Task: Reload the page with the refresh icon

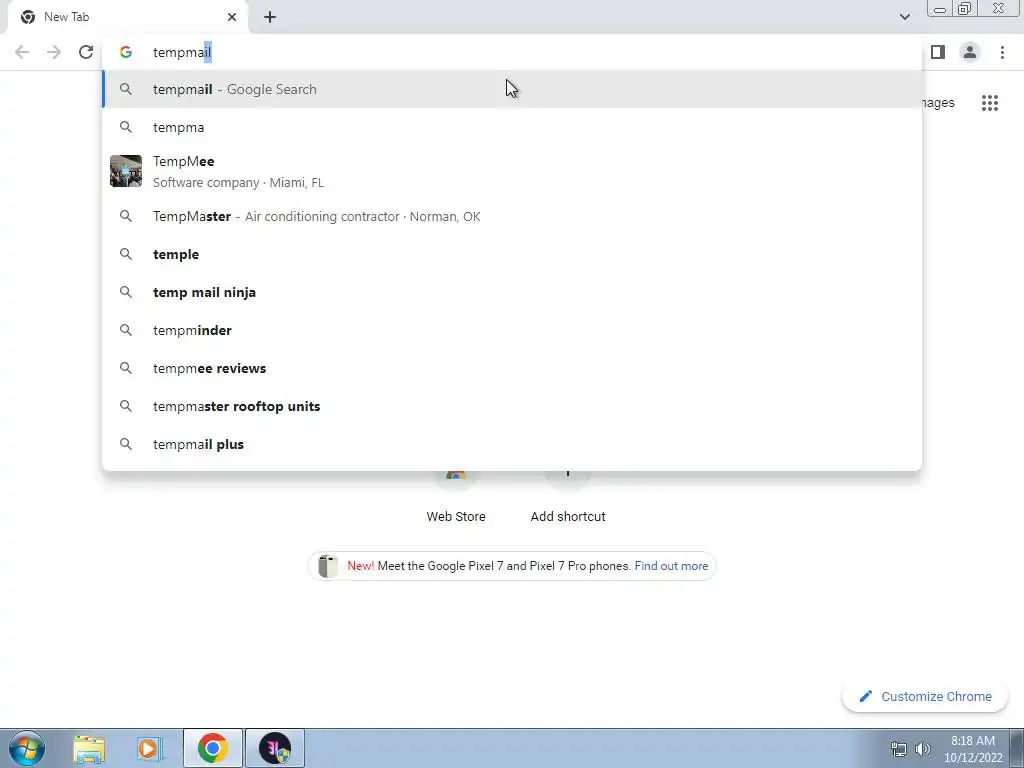Action: point(86,52)
